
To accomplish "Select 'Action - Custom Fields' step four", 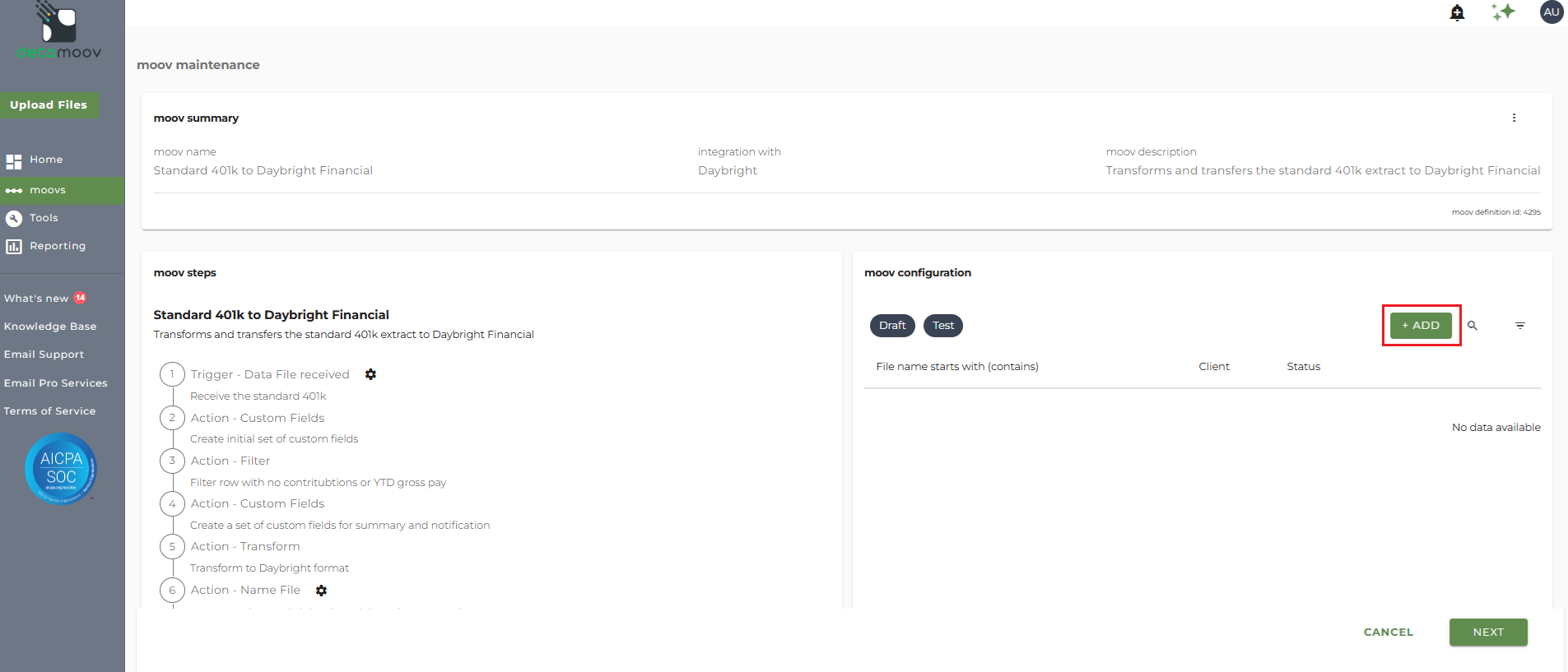I will pyautogui.click(x=258, y=503).
